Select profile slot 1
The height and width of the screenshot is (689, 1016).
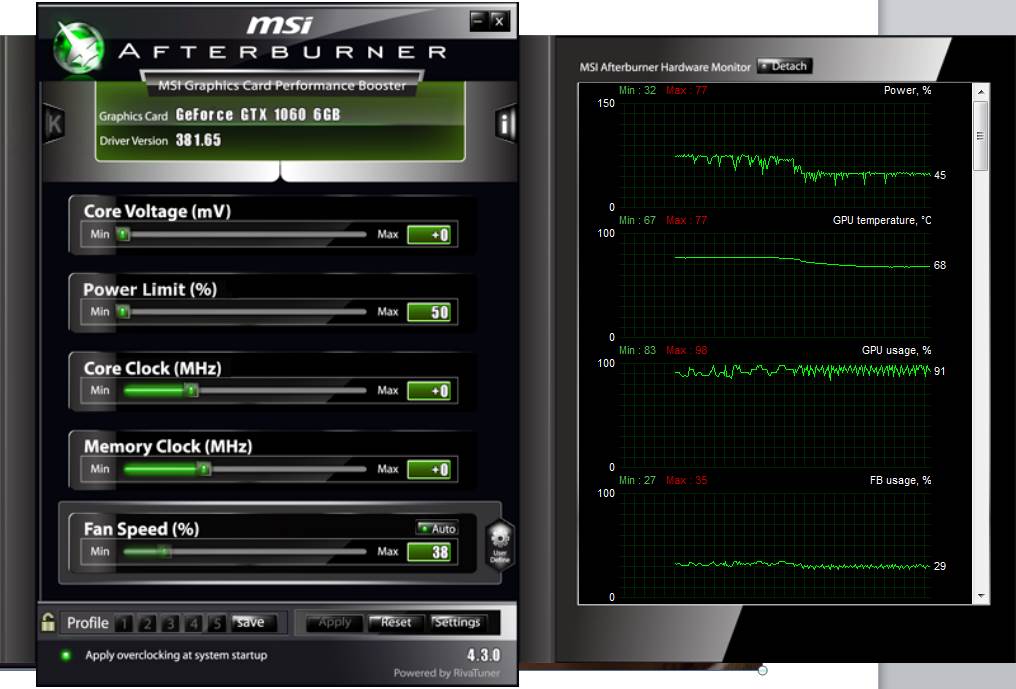coord(124,623)
